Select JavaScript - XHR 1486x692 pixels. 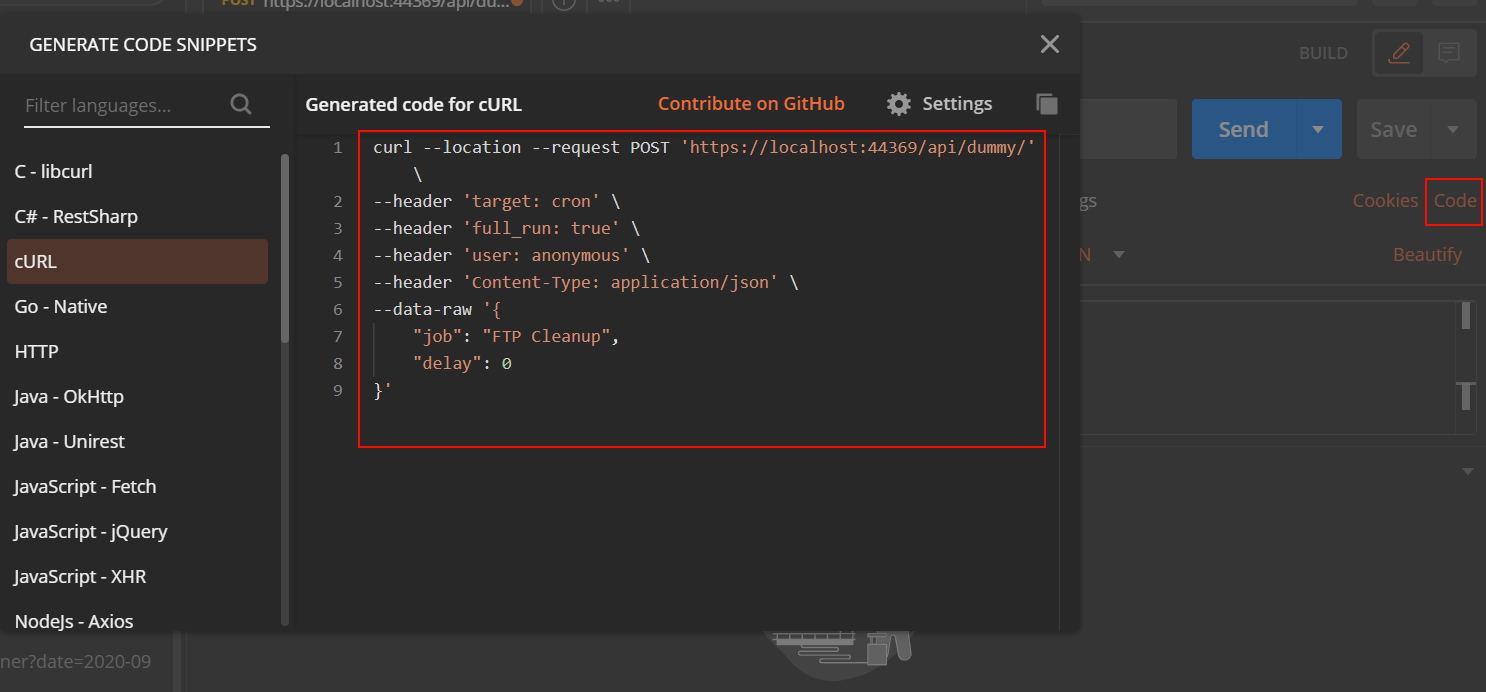(137, 577)
